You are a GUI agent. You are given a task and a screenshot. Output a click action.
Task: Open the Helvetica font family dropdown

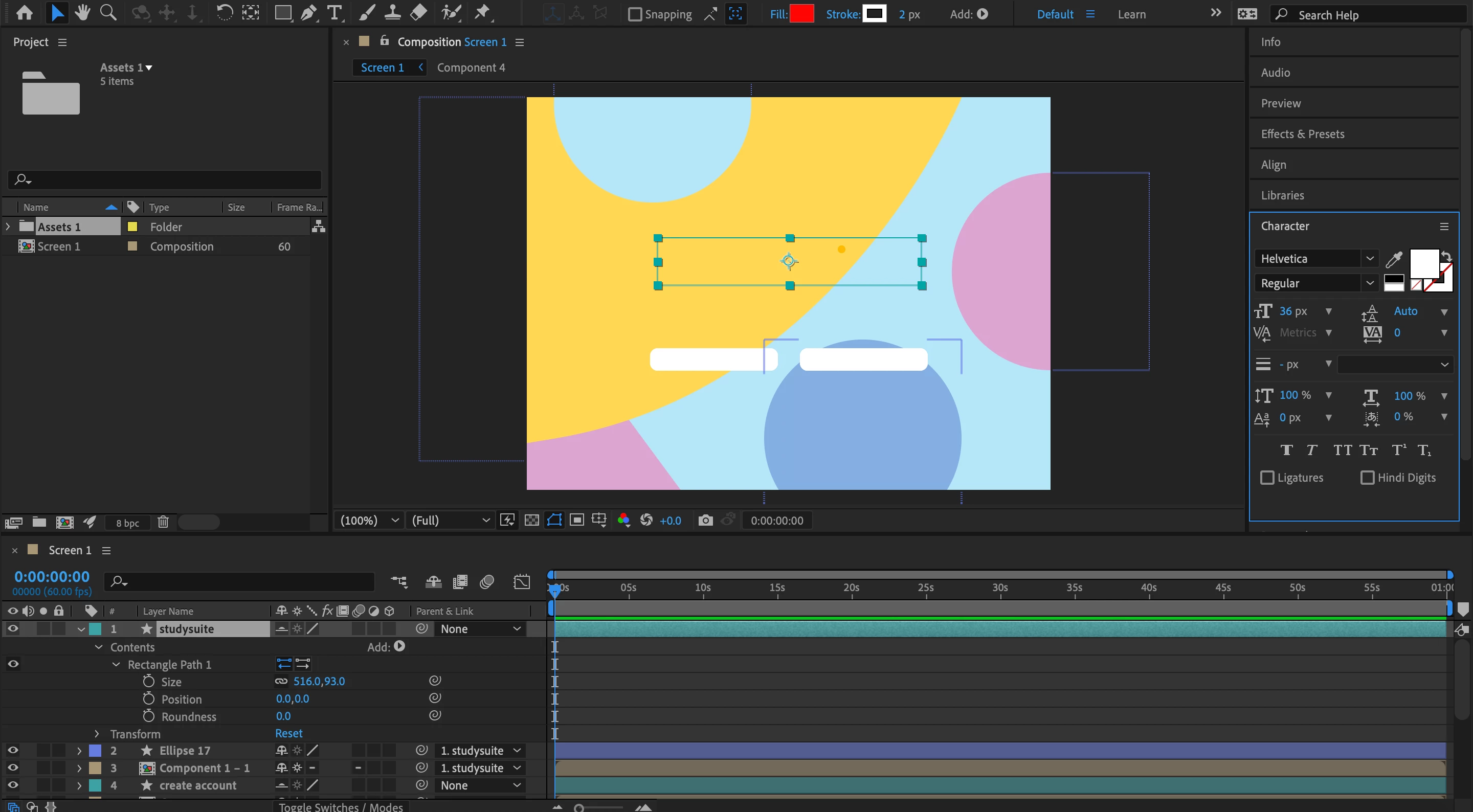(x=1370, y=258)
